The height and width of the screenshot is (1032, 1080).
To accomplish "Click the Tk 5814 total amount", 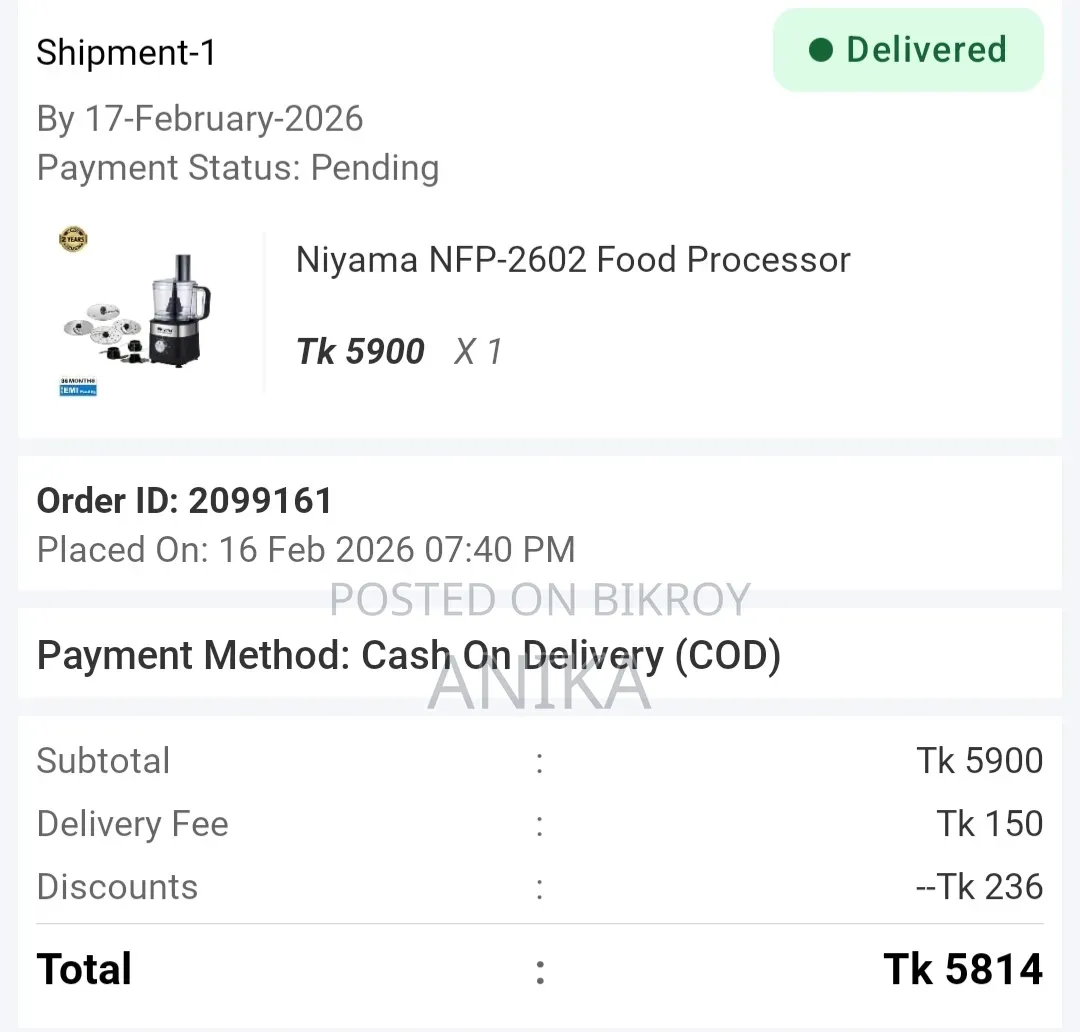I will pyautogui.click(x=963, y=969).
